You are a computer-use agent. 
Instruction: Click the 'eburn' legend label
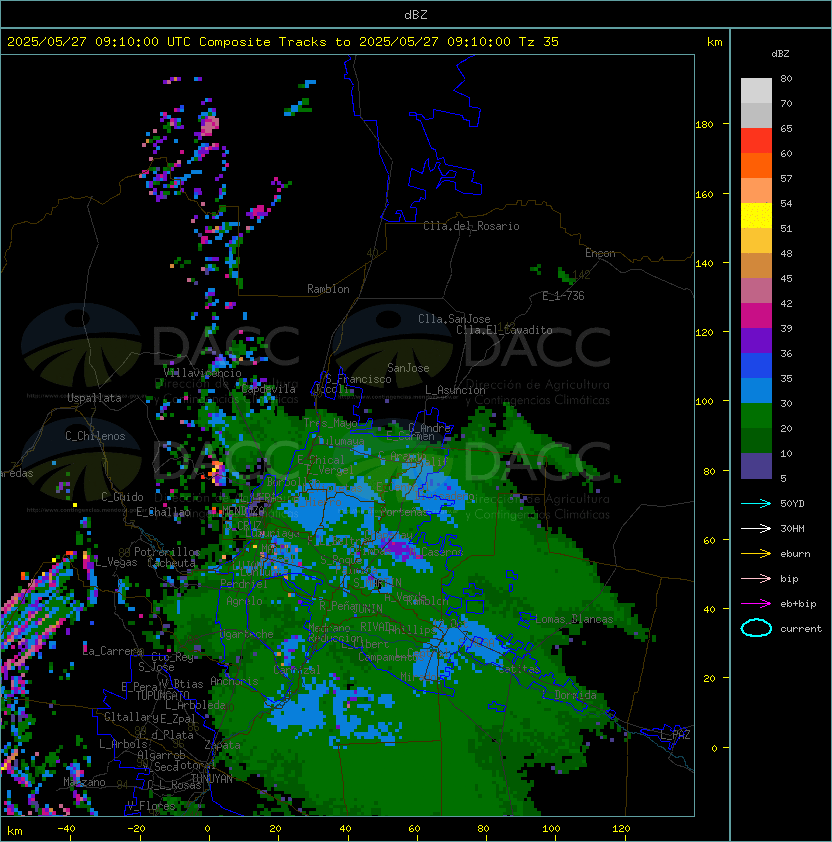[795, 554]
